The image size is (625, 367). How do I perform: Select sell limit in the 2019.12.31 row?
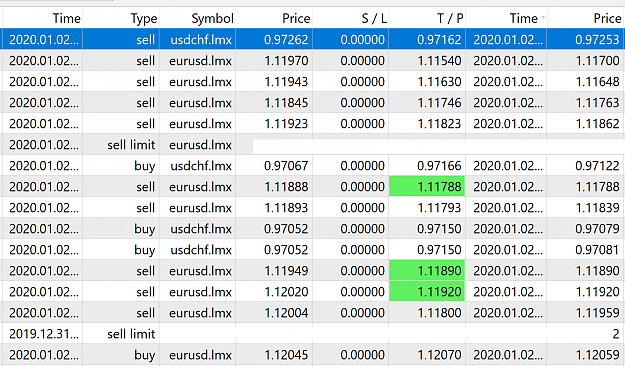(x=131, y=334)
